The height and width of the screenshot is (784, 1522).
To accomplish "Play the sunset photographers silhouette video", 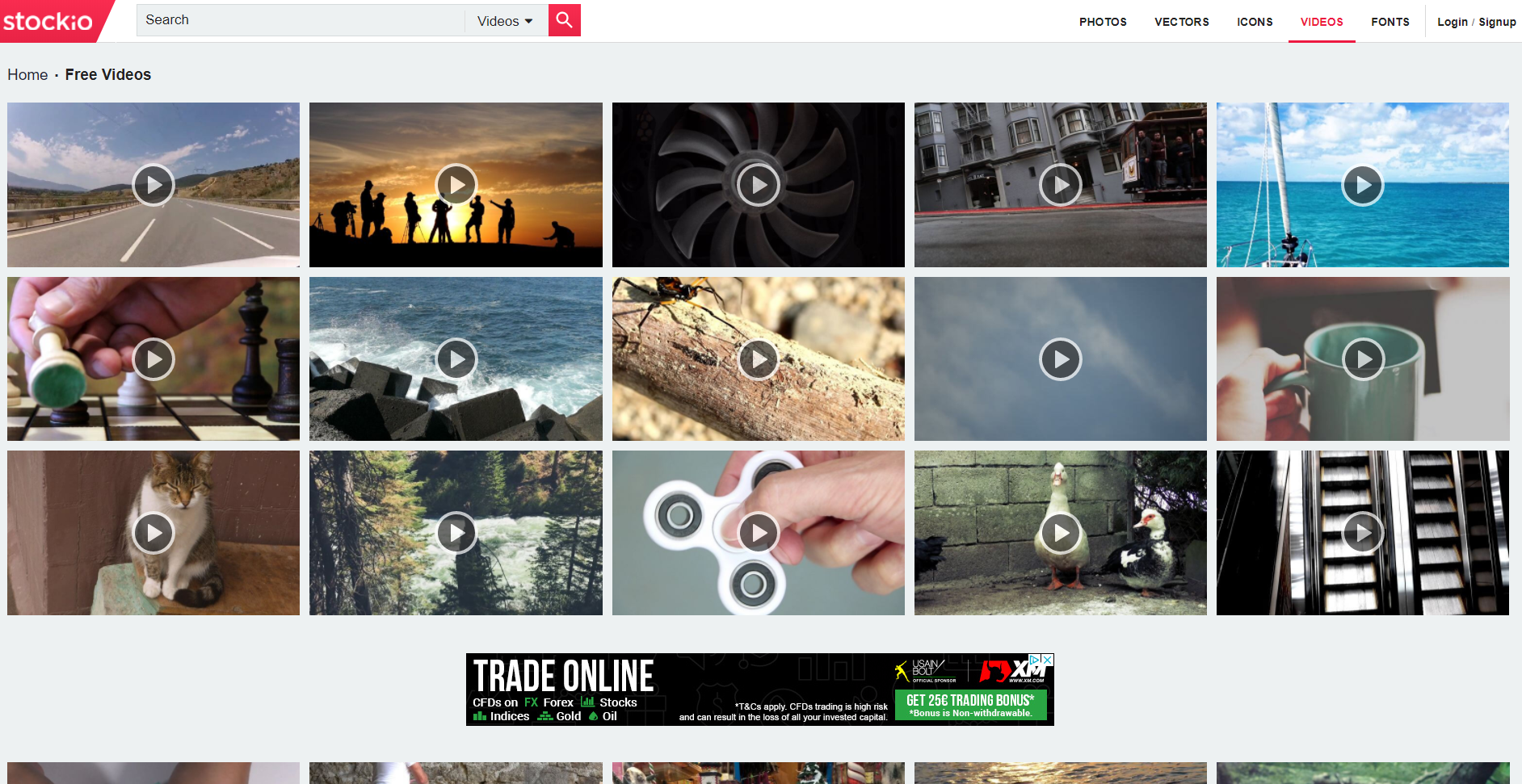I will pos(456,185).
